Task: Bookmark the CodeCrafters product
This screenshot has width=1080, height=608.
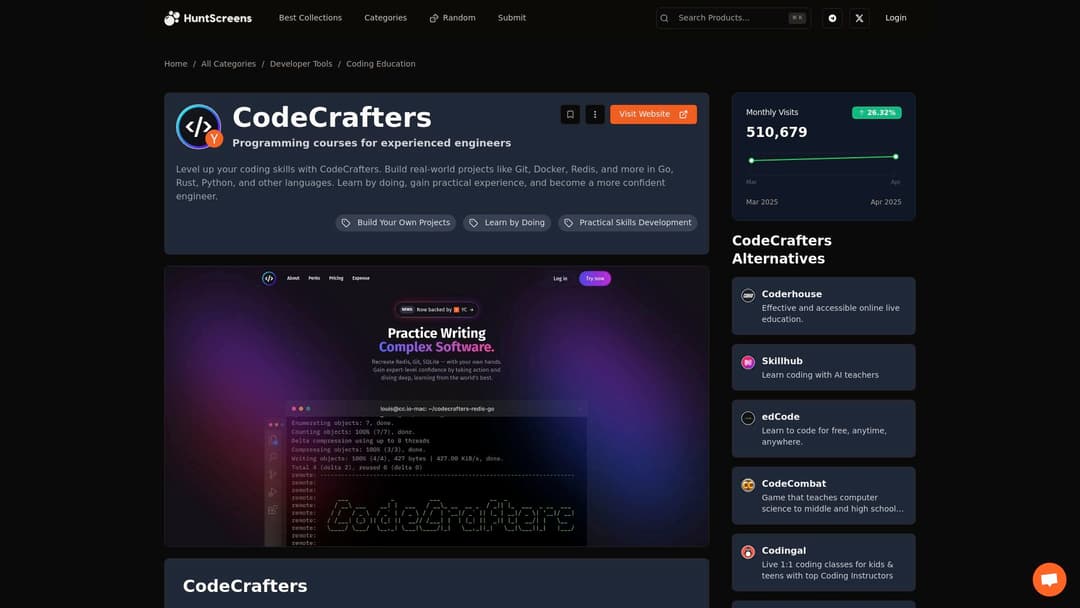Action: coord(570,114)
